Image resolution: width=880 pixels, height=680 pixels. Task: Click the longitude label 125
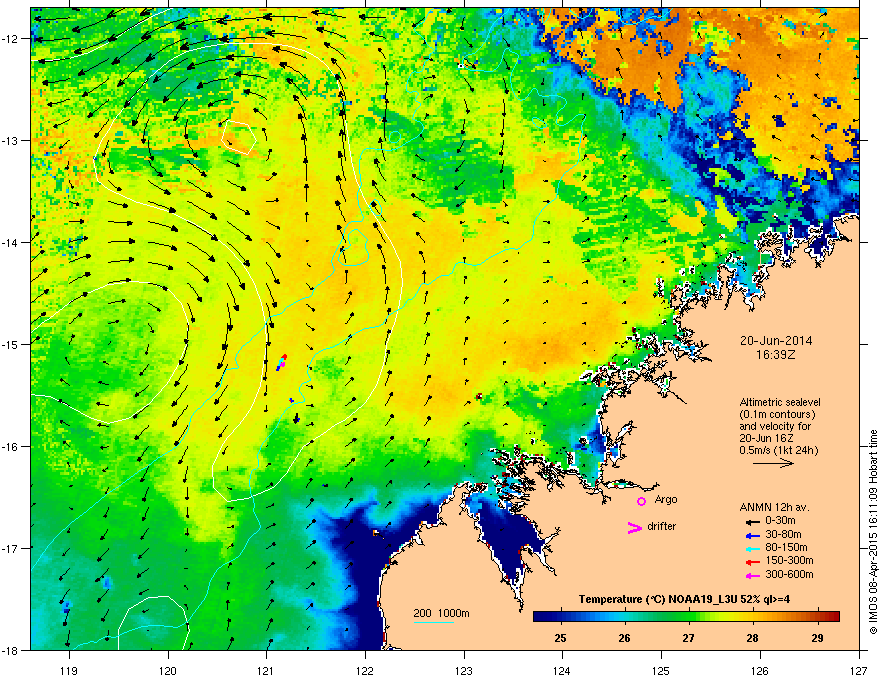(661, 671)
